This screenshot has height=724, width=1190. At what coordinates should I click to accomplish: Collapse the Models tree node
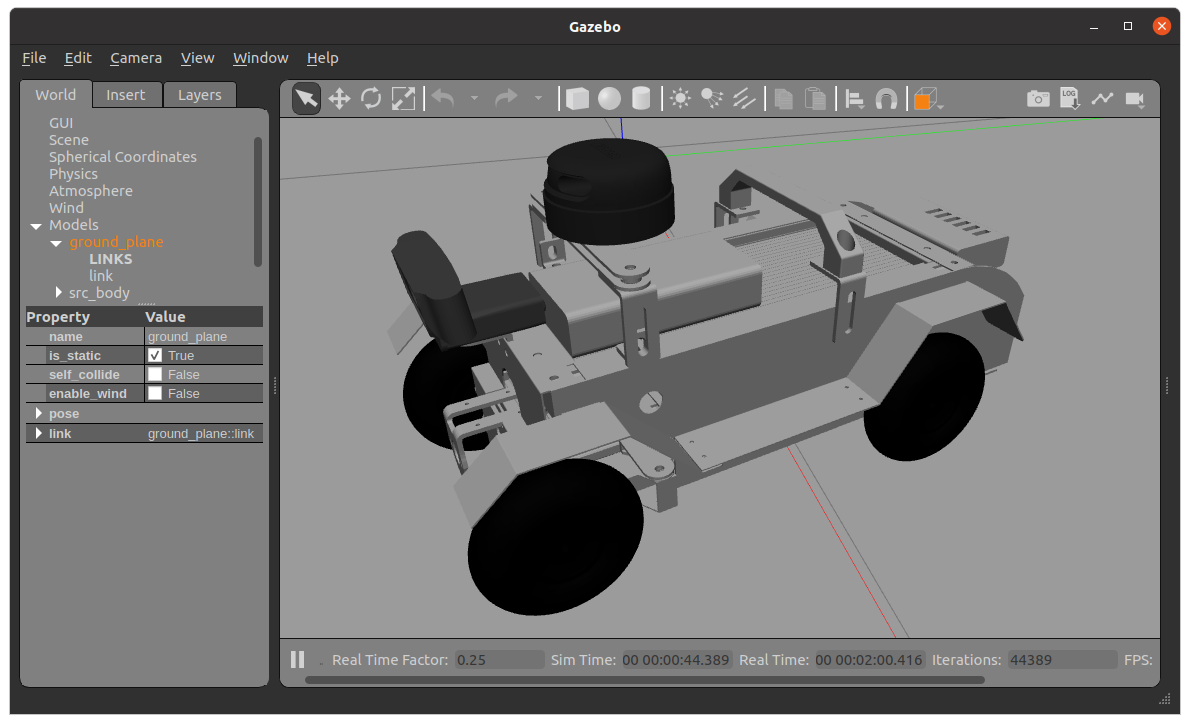pyautogui.click(x=36, y=226)
